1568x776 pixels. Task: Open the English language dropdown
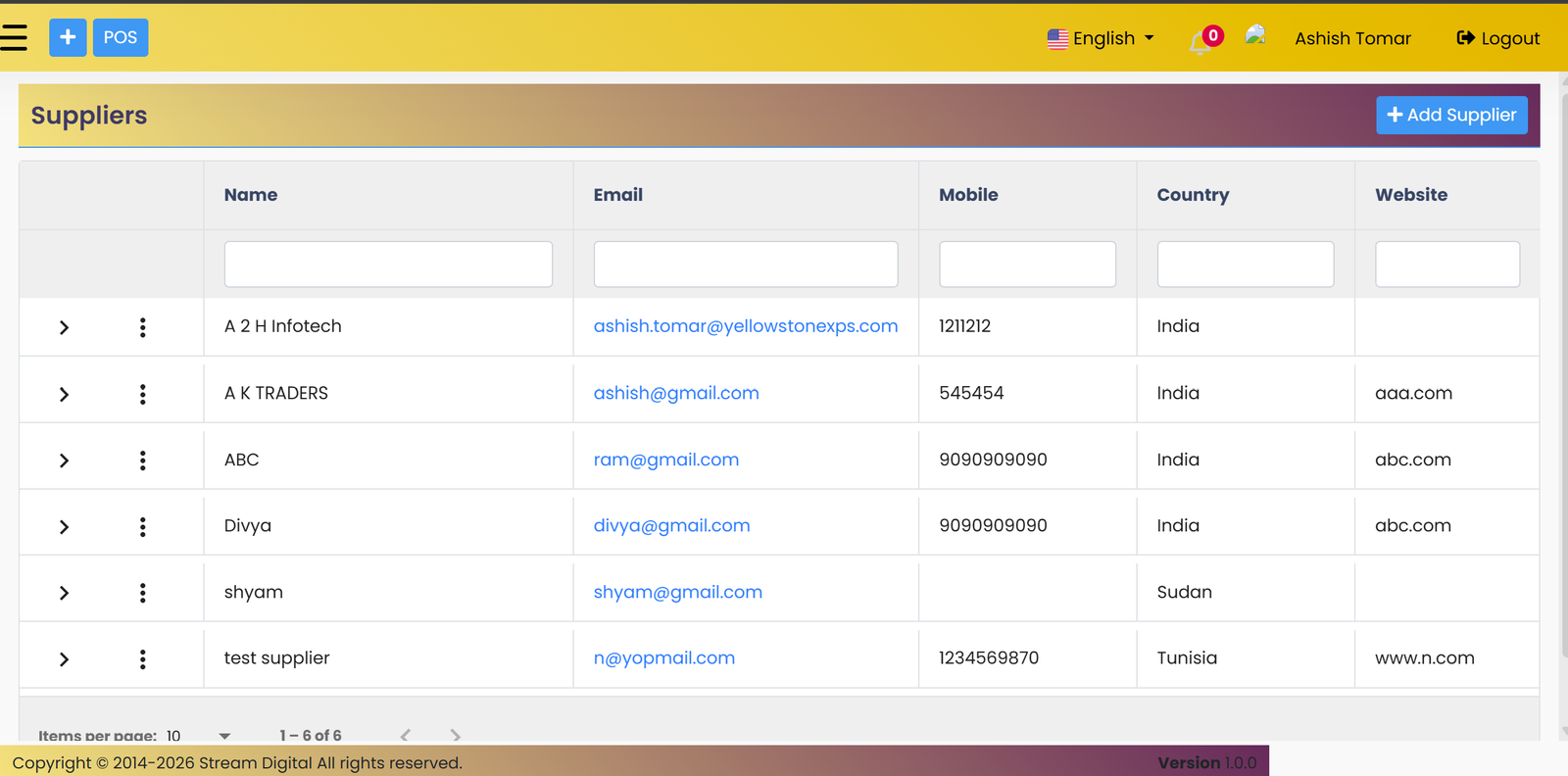pyautogui.click(x=1101, y=38)
